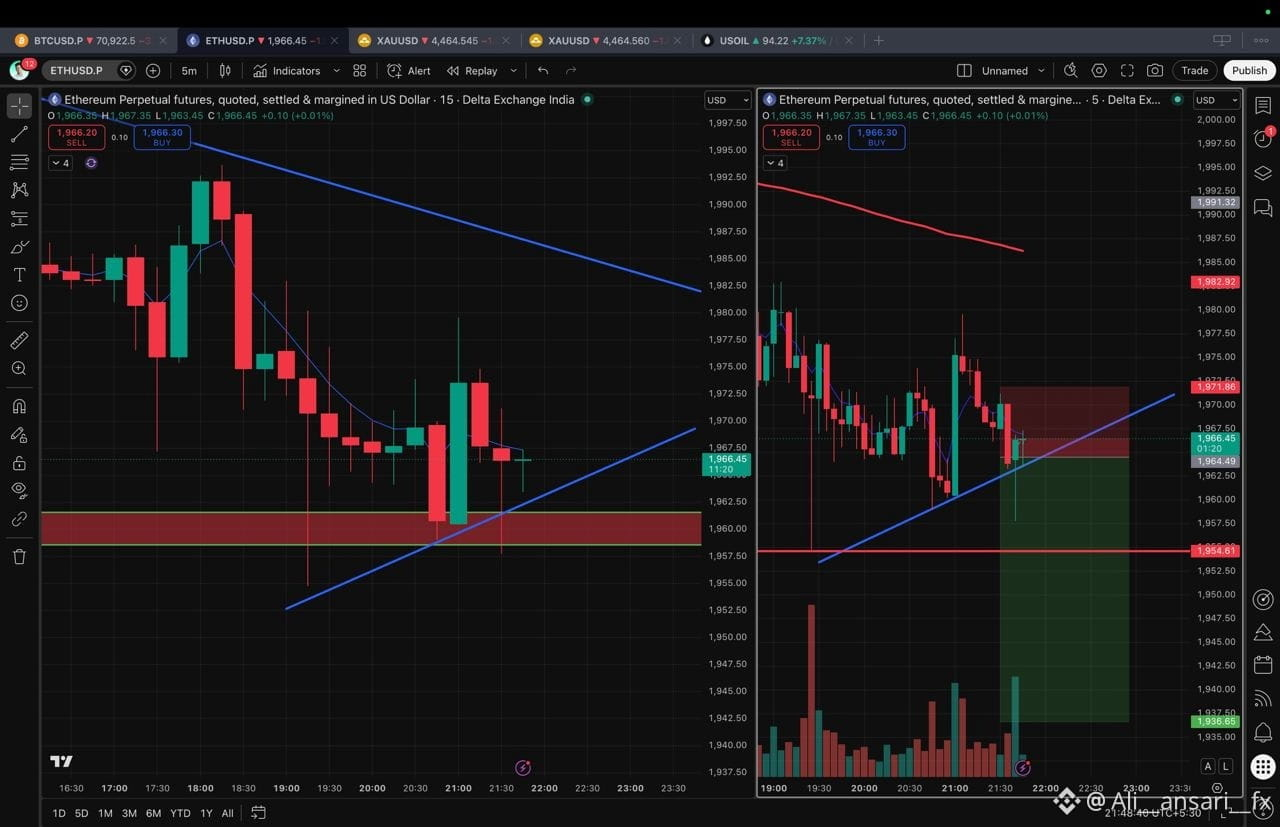Toggle stay in drawing mode
This screenshot has width=1280, height=827.
[19, 435]
